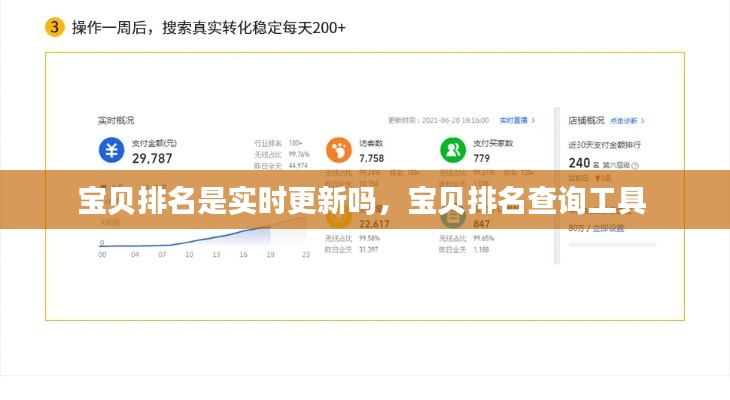Viewport: 730px width, 400px height.
Task: Click the green buyers count icon
Action: click(453, 150)
